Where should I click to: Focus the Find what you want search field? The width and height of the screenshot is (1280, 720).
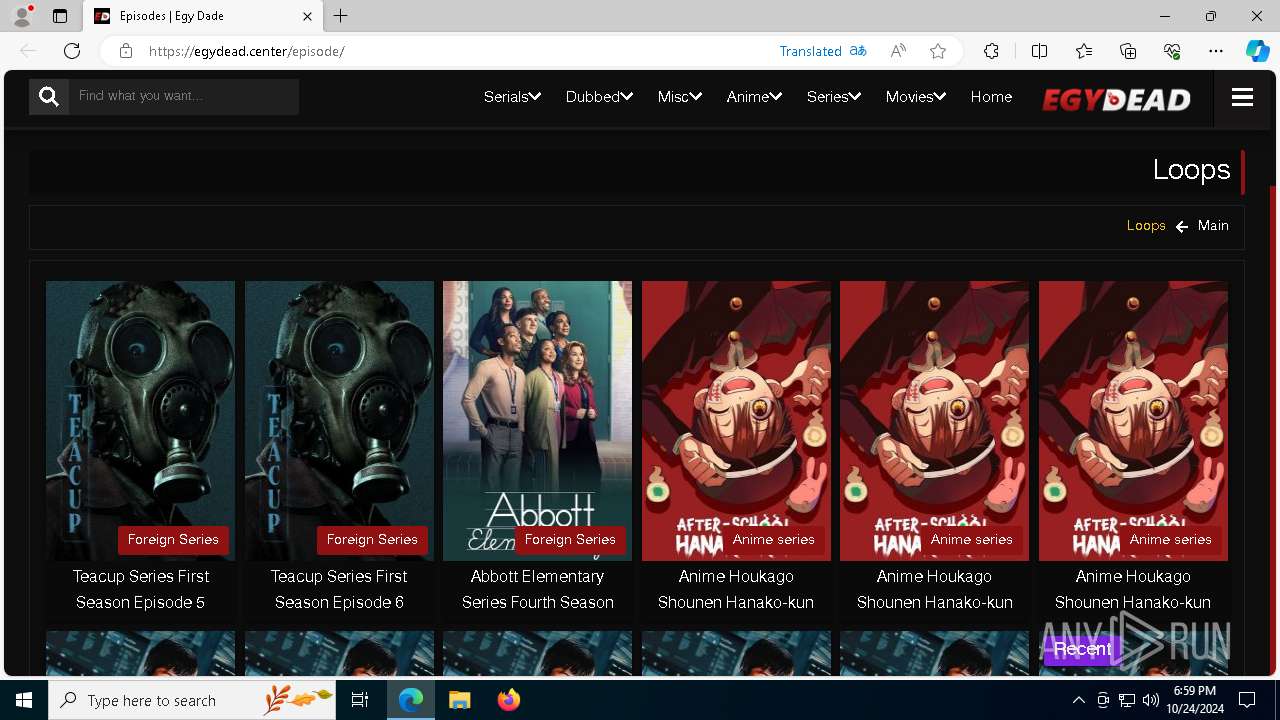184,96
